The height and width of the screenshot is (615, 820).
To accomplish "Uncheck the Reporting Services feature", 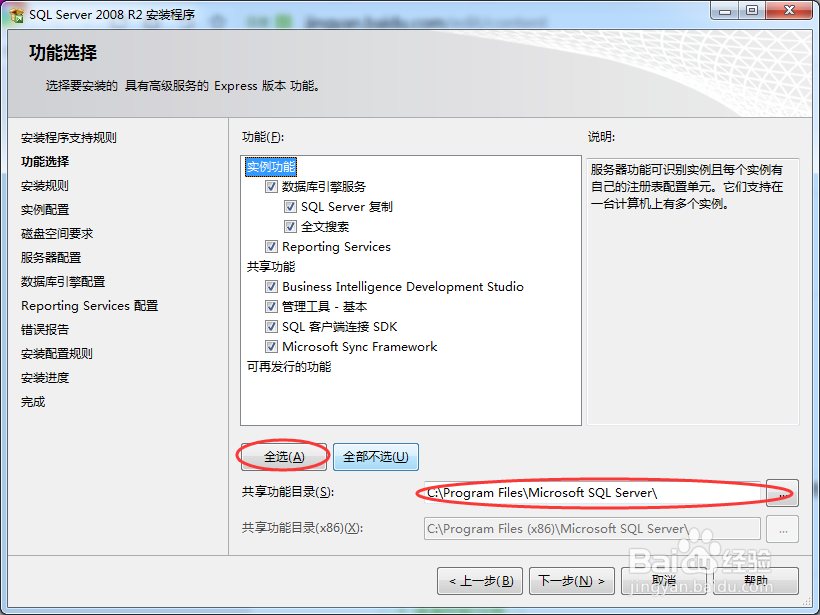I will tap(271, 246).
